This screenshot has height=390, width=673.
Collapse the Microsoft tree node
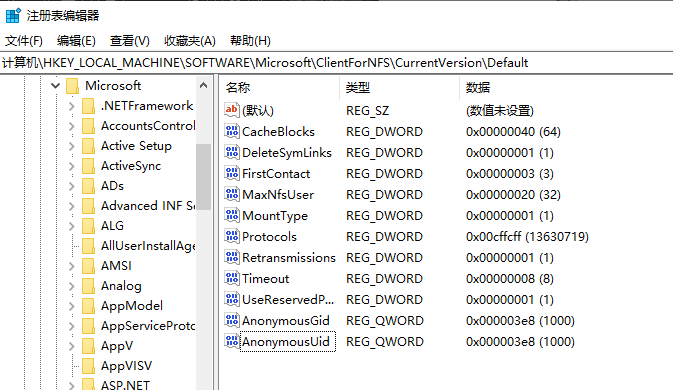(x=55, y=86)
